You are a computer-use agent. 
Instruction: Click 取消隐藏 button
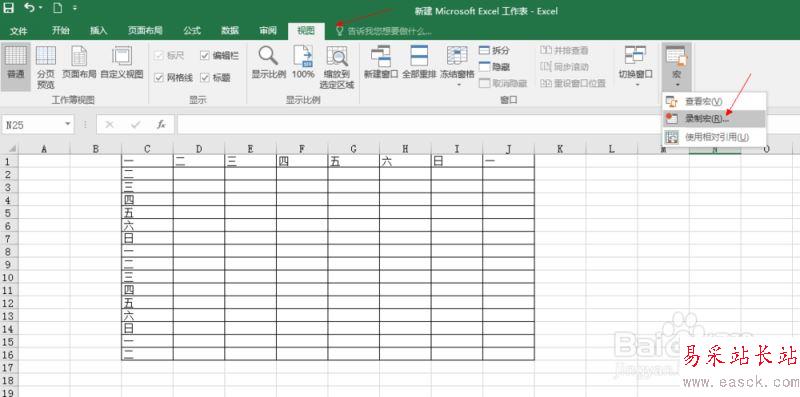pos(503,83)
